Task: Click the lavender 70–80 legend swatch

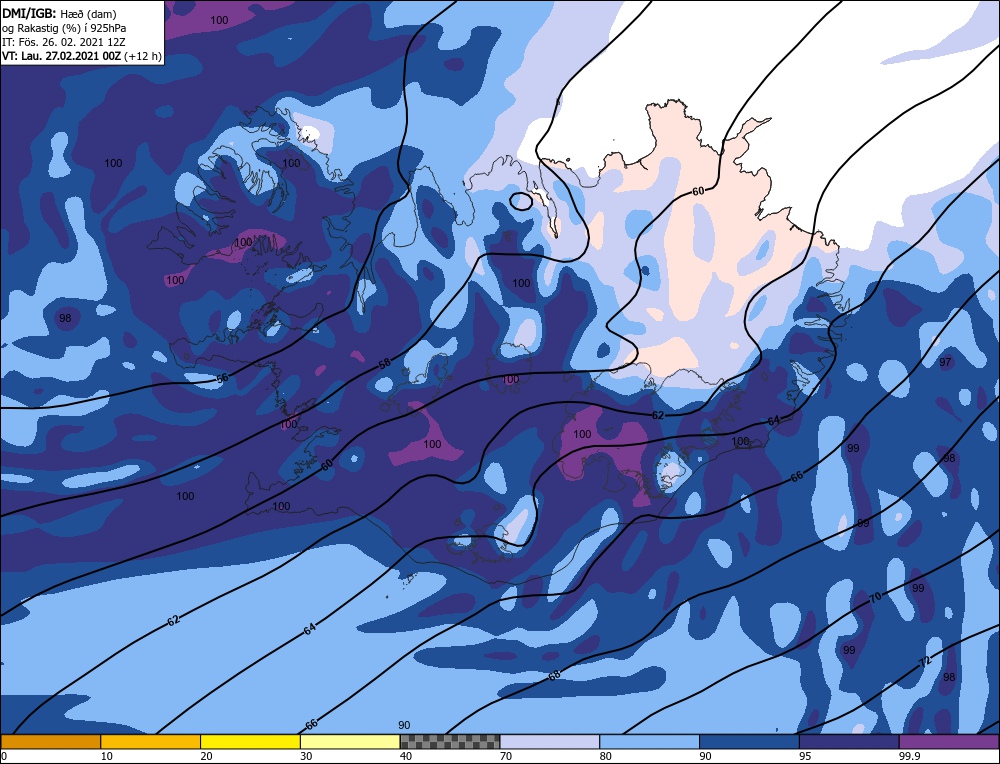Action: 550,741
